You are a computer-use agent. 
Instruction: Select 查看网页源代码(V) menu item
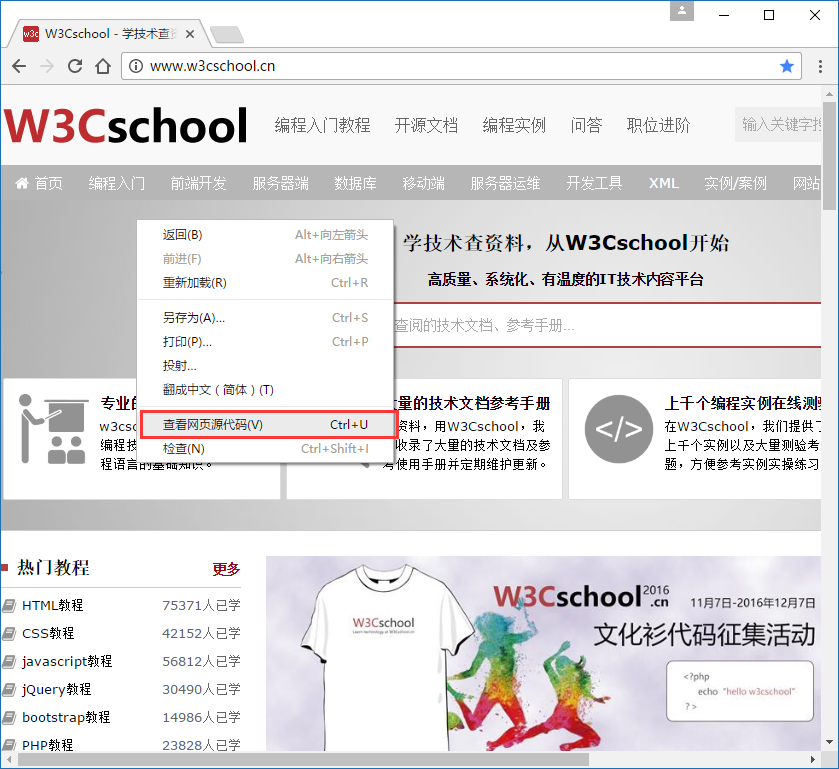pyautogui.click(x=265, y=425)
